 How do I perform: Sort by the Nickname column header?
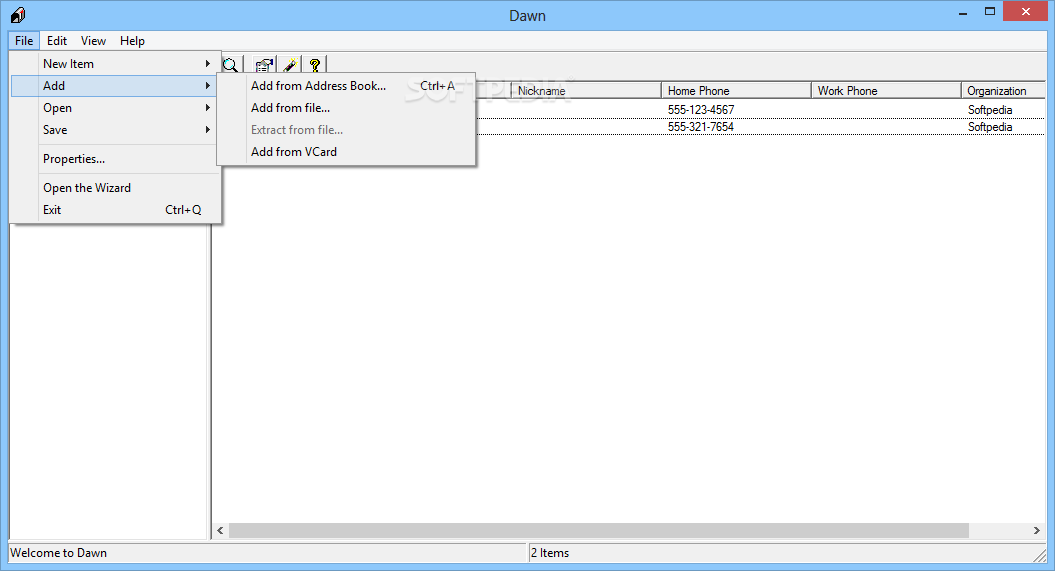(586, 91)
